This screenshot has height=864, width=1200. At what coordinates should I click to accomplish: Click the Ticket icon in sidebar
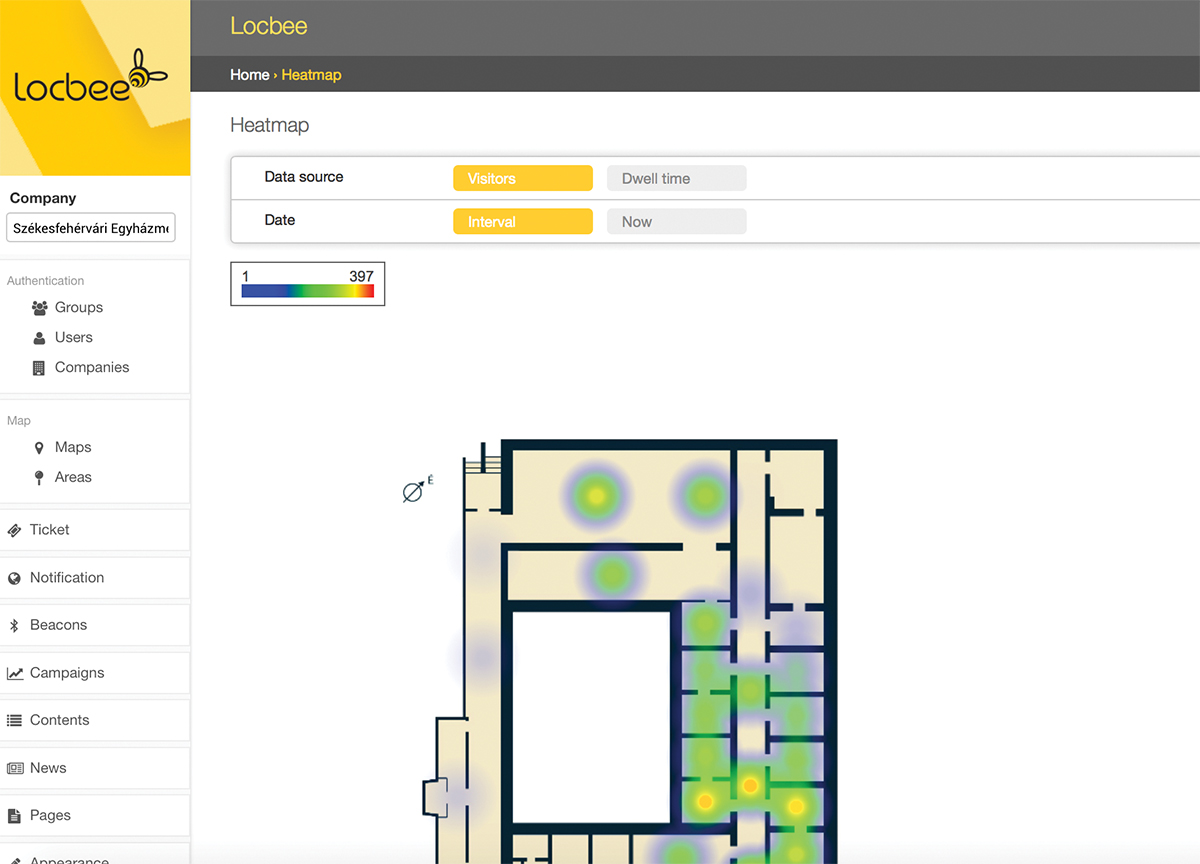pyautogui.click(x=14, y=530)
